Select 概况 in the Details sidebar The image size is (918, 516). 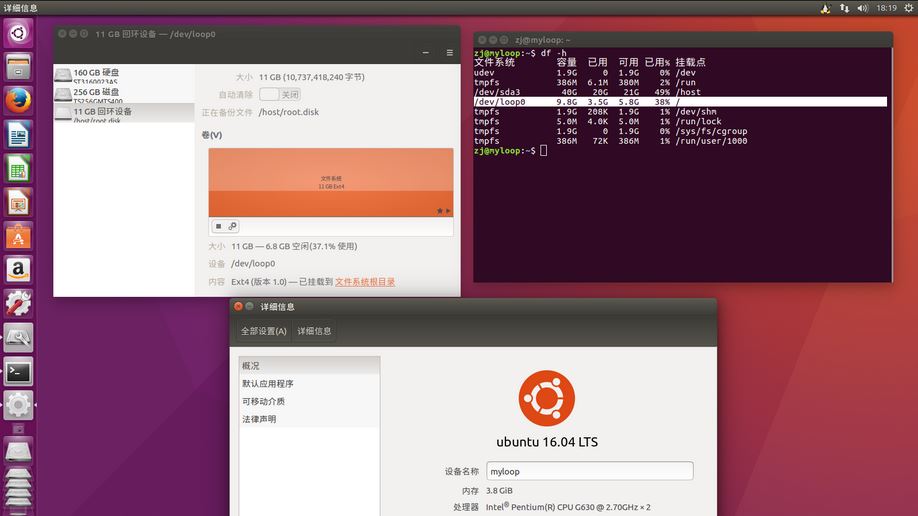coord(309,365)
